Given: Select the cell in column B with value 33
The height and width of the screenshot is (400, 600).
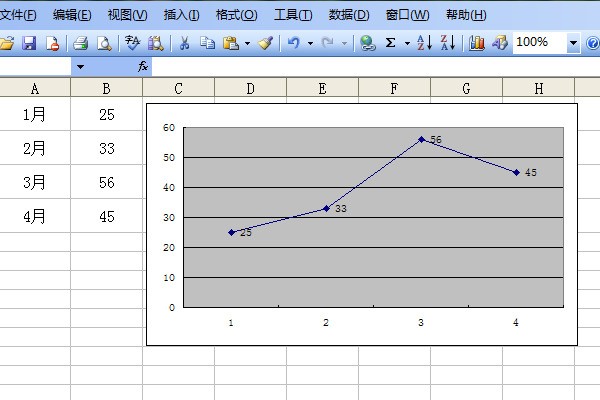Looking at the screenshot, I should pyautogui.click(x=106, y=148).
